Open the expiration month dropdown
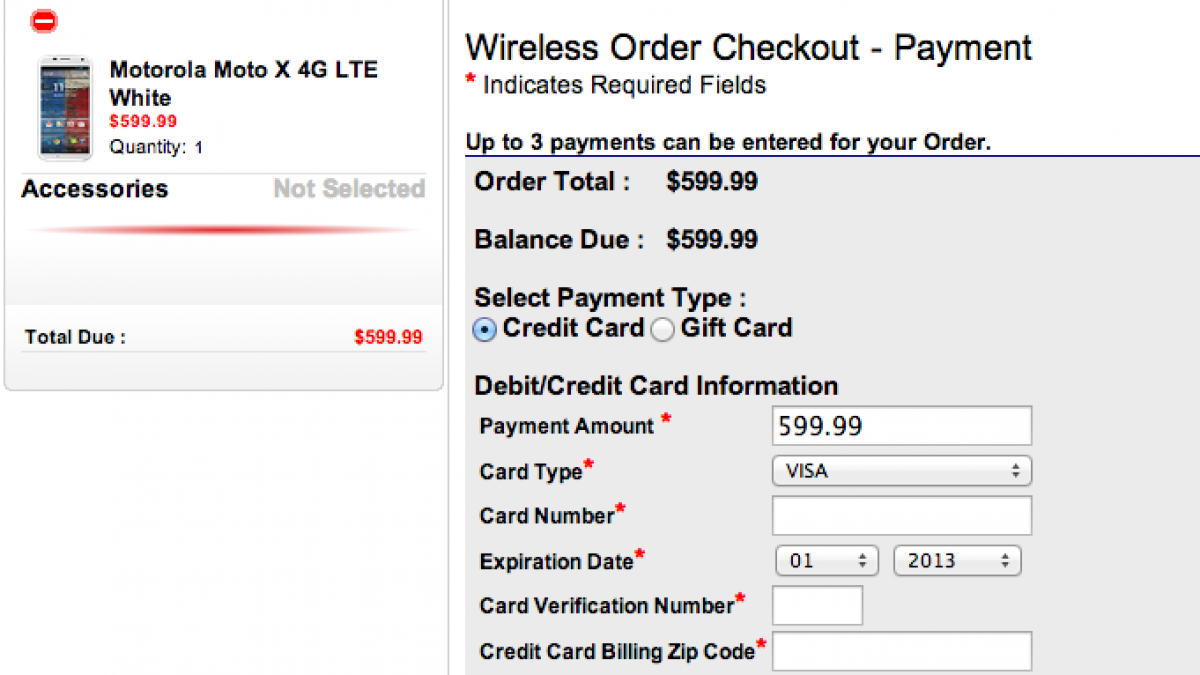This screenshot has width=1200, height=675. click(x=826, y=561)
